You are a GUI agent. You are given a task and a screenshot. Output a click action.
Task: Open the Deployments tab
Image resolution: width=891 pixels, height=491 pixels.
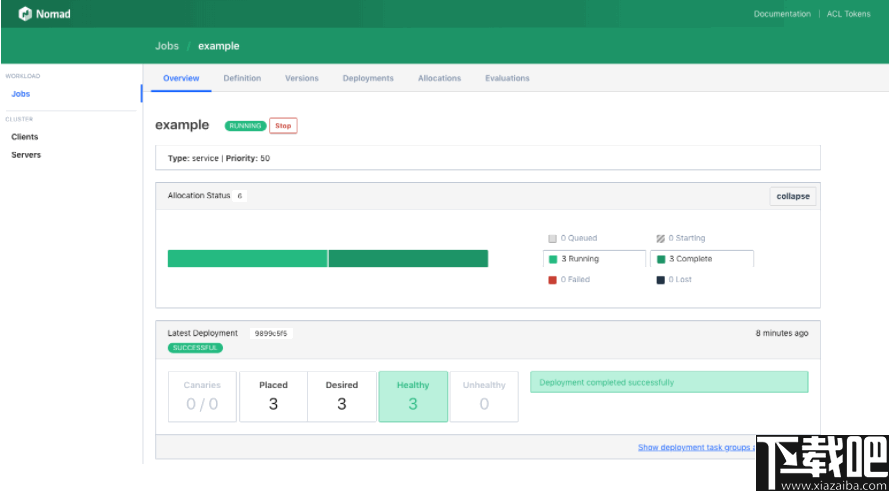(368, 78)
